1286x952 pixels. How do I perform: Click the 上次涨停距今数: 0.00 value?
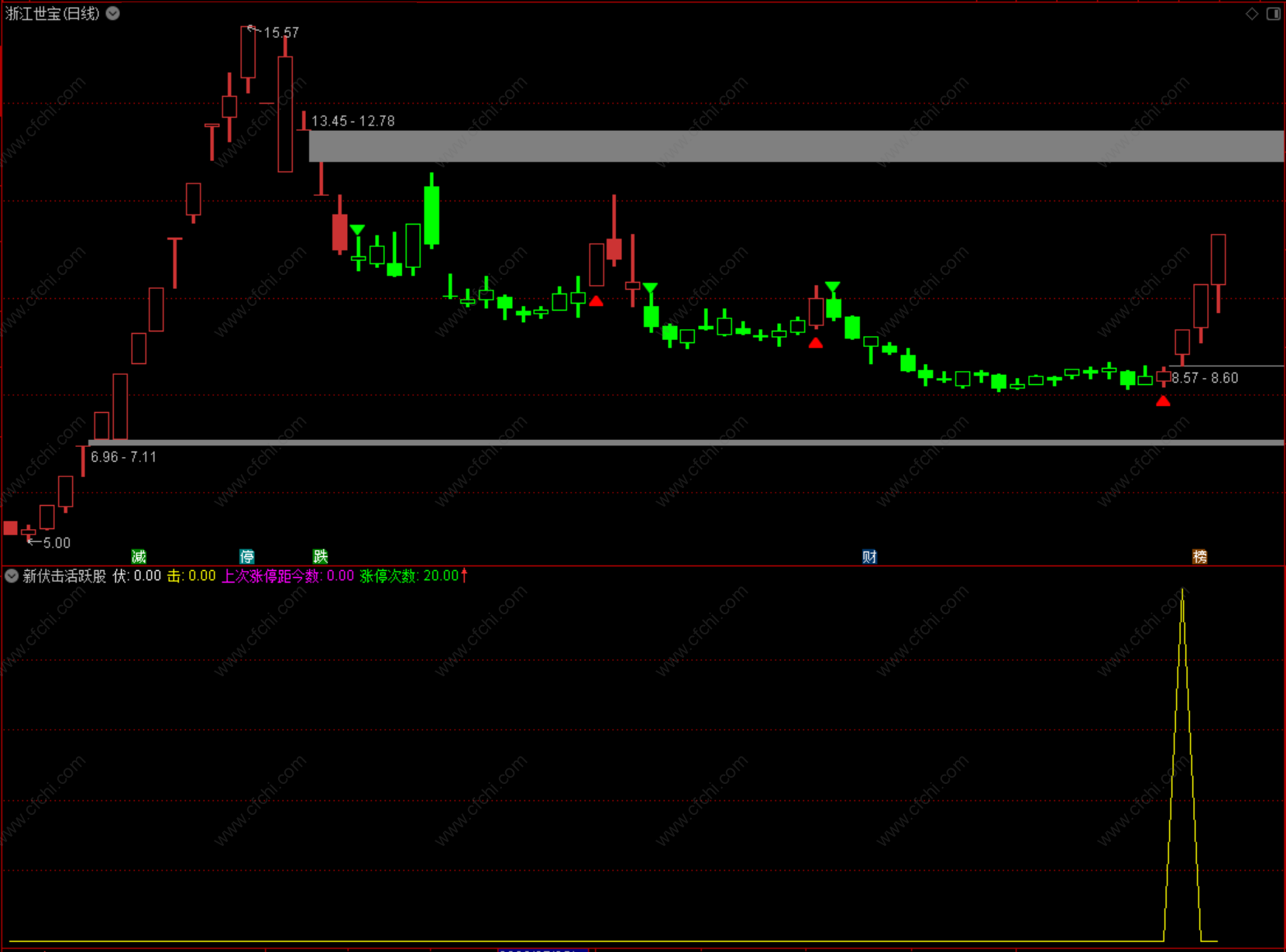(x=287, y=576)
